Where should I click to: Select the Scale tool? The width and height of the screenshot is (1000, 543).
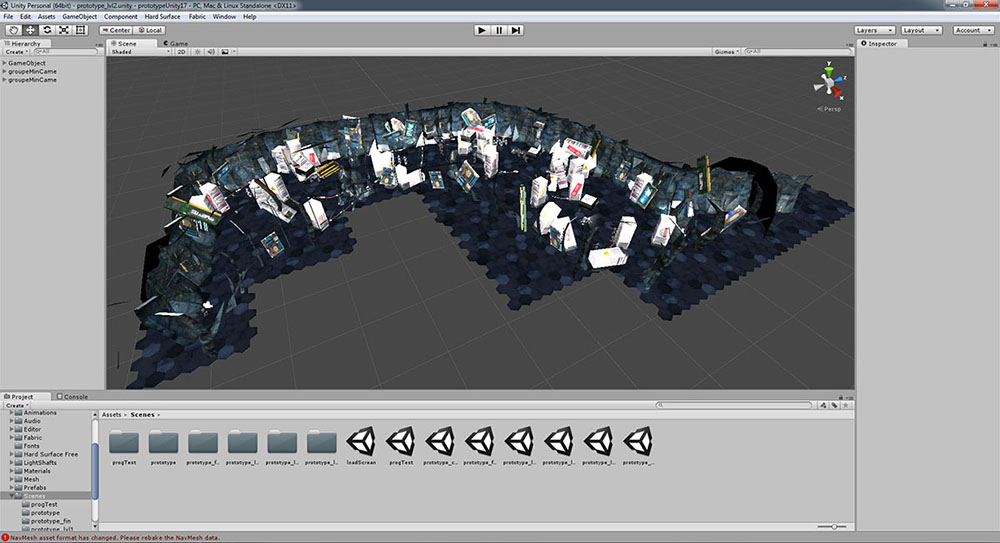[64, 30]
